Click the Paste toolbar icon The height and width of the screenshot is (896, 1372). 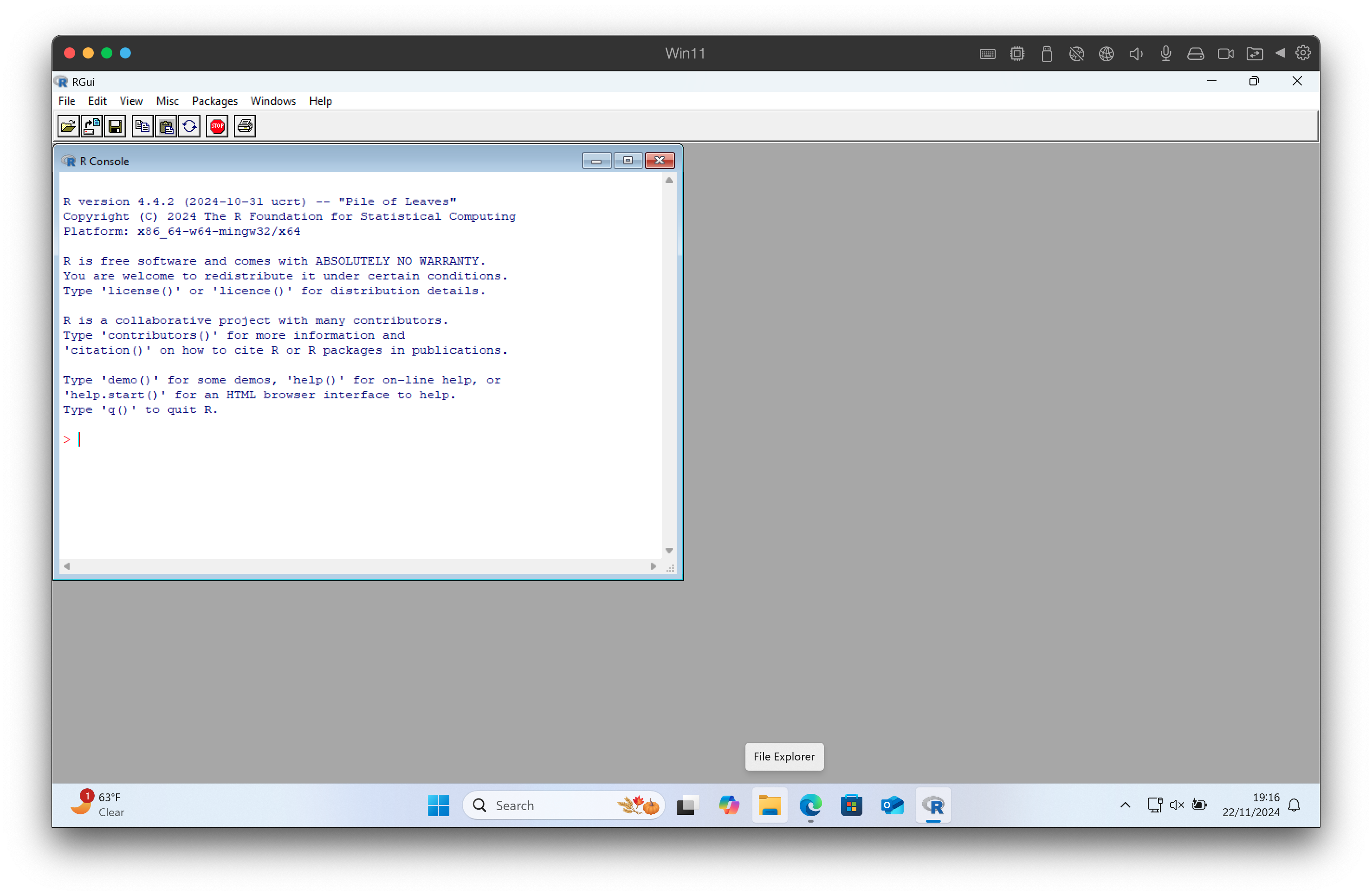coord(166,126)
